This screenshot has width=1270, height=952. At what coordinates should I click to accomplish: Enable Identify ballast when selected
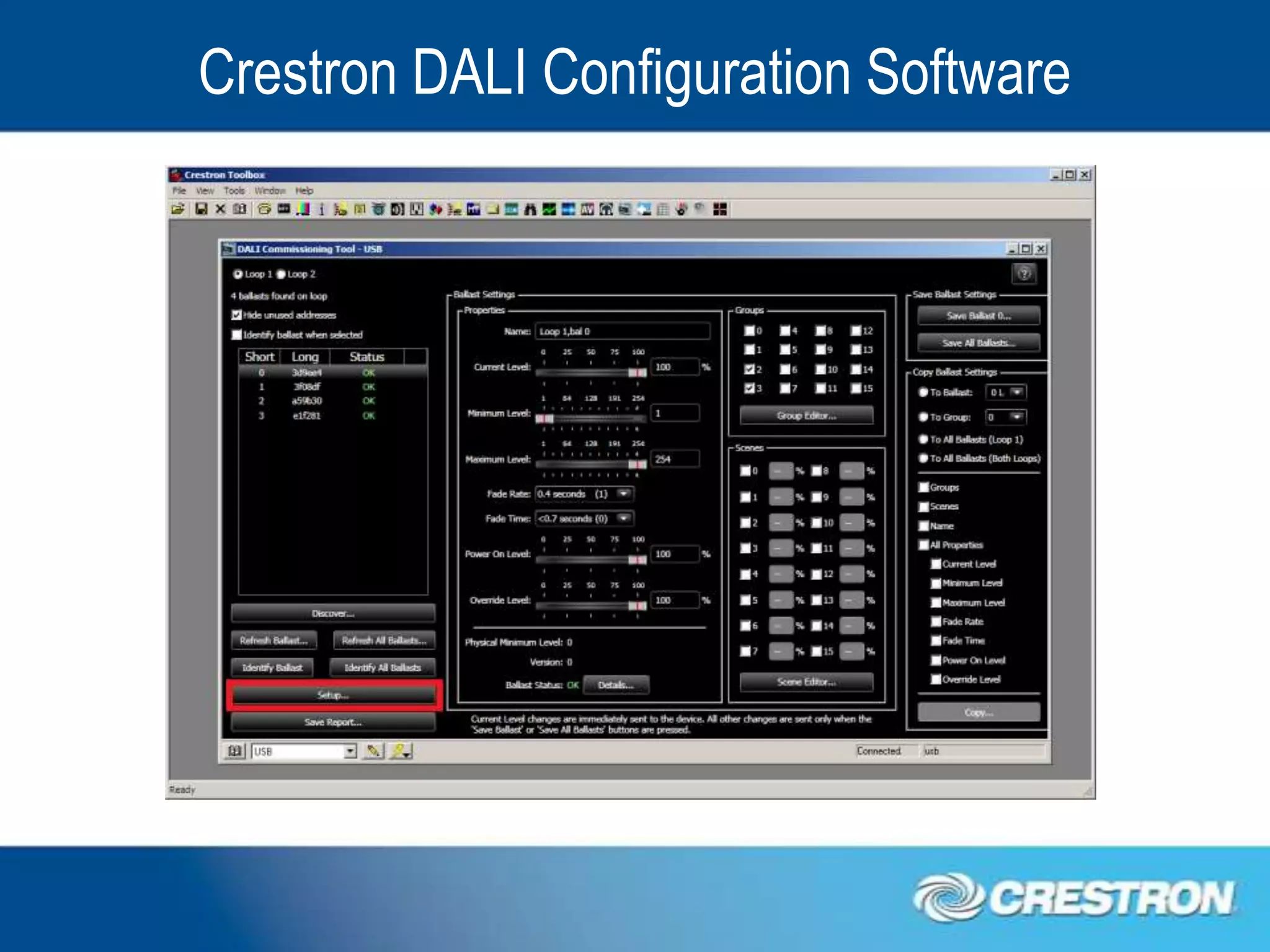[236, 335]
